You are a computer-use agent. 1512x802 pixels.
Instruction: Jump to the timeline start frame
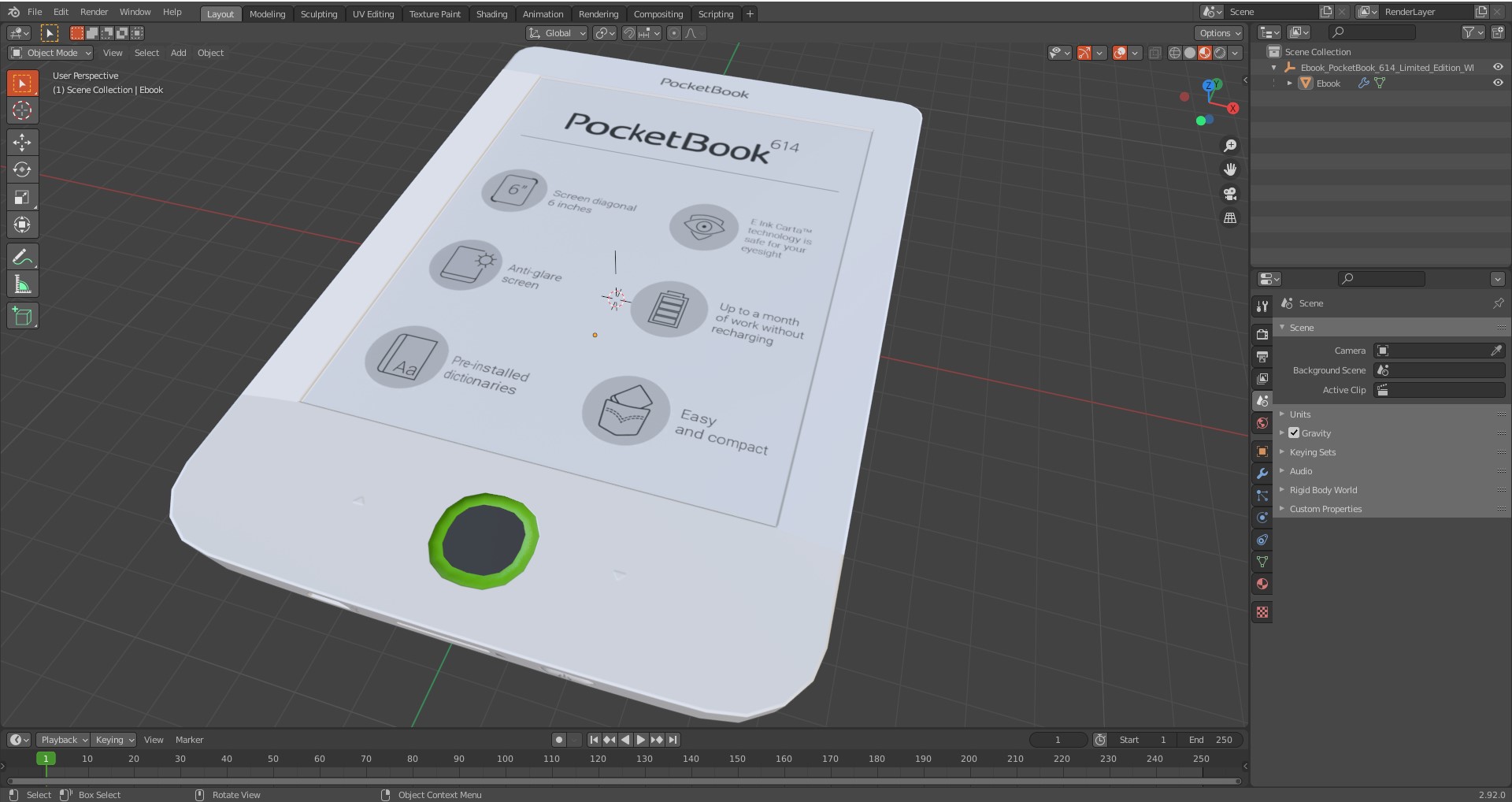(x=595, y=740)
